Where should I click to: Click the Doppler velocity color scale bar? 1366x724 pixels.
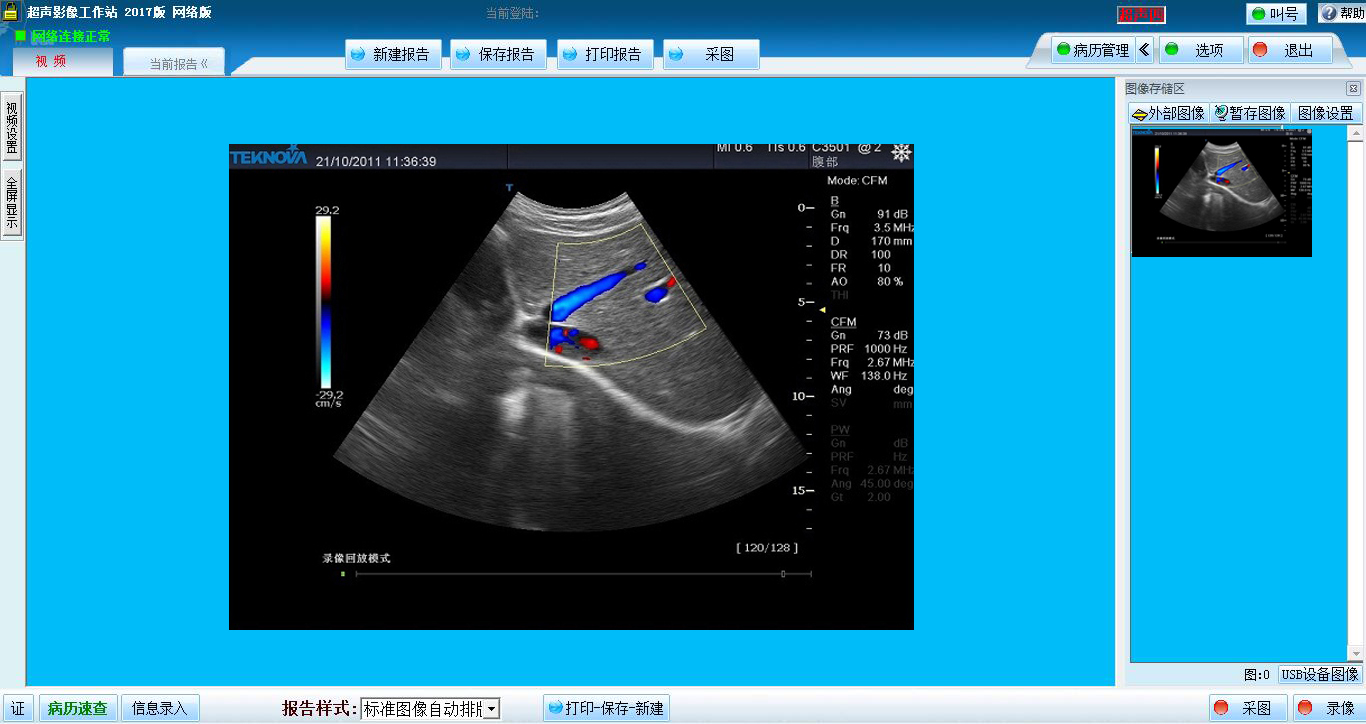tap(323, 302)
